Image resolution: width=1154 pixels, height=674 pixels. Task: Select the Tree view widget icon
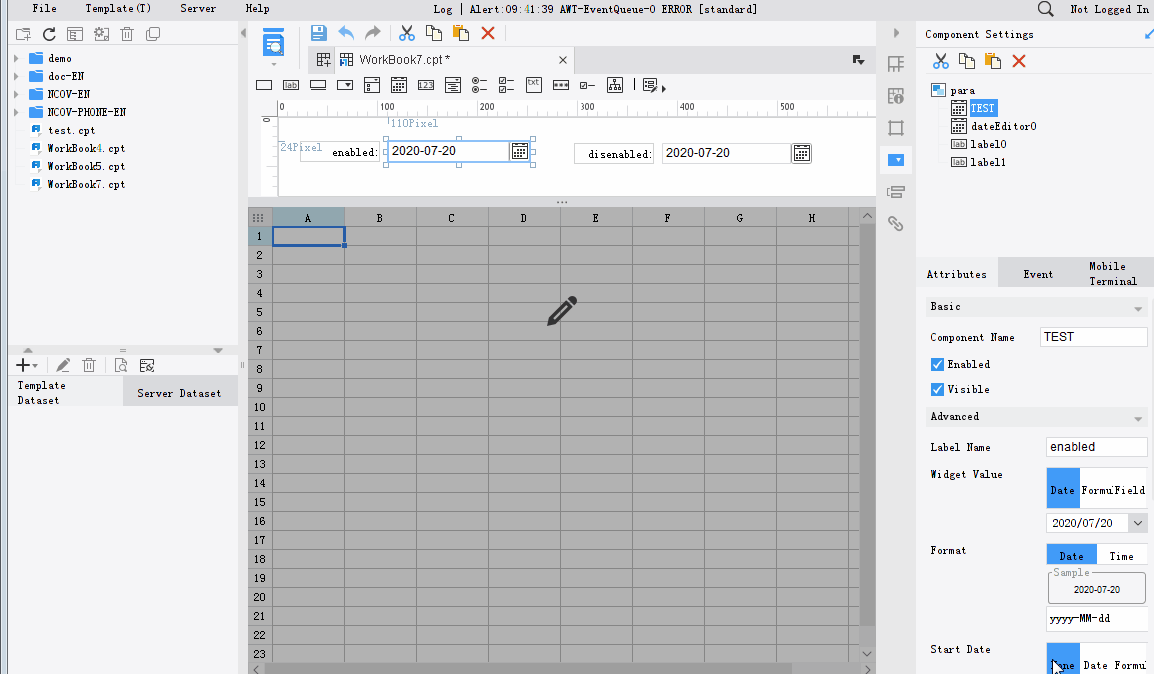pos(615,85)
